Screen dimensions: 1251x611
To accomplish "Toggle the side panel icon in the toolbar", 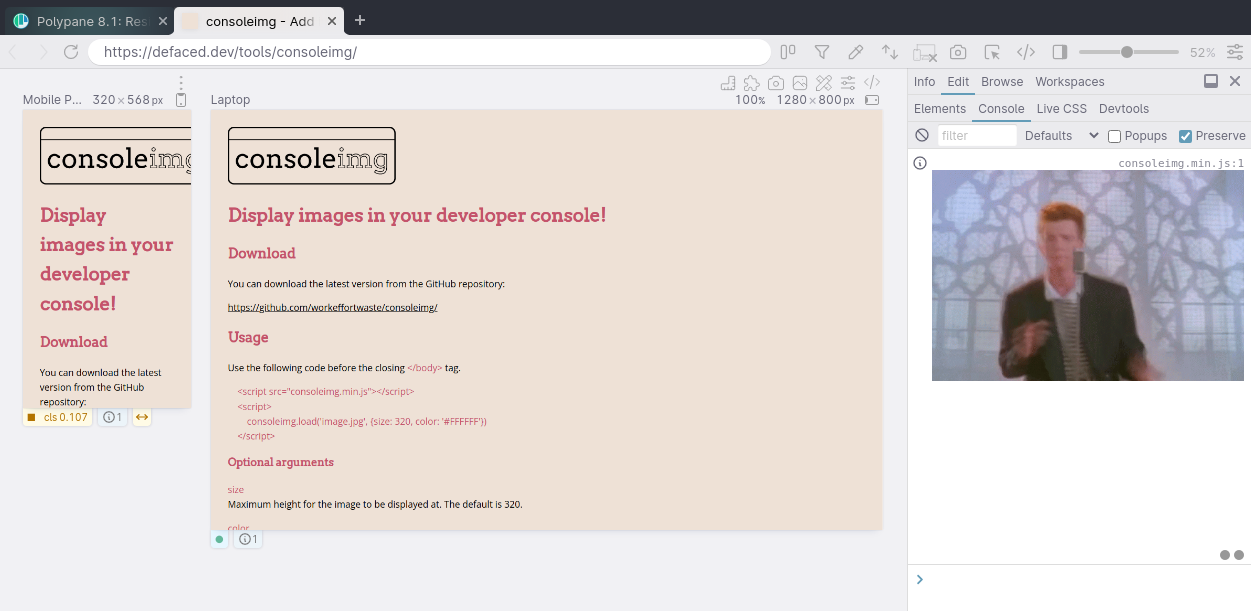I will click(x=1060, y=52).
